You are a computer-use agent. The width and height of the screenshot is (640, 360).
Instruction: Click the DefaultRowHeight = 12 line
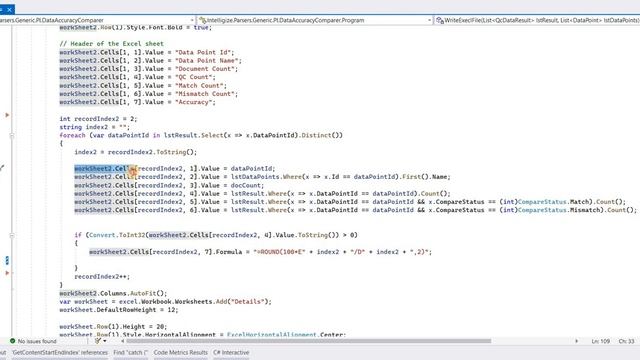tap(119, 310)
